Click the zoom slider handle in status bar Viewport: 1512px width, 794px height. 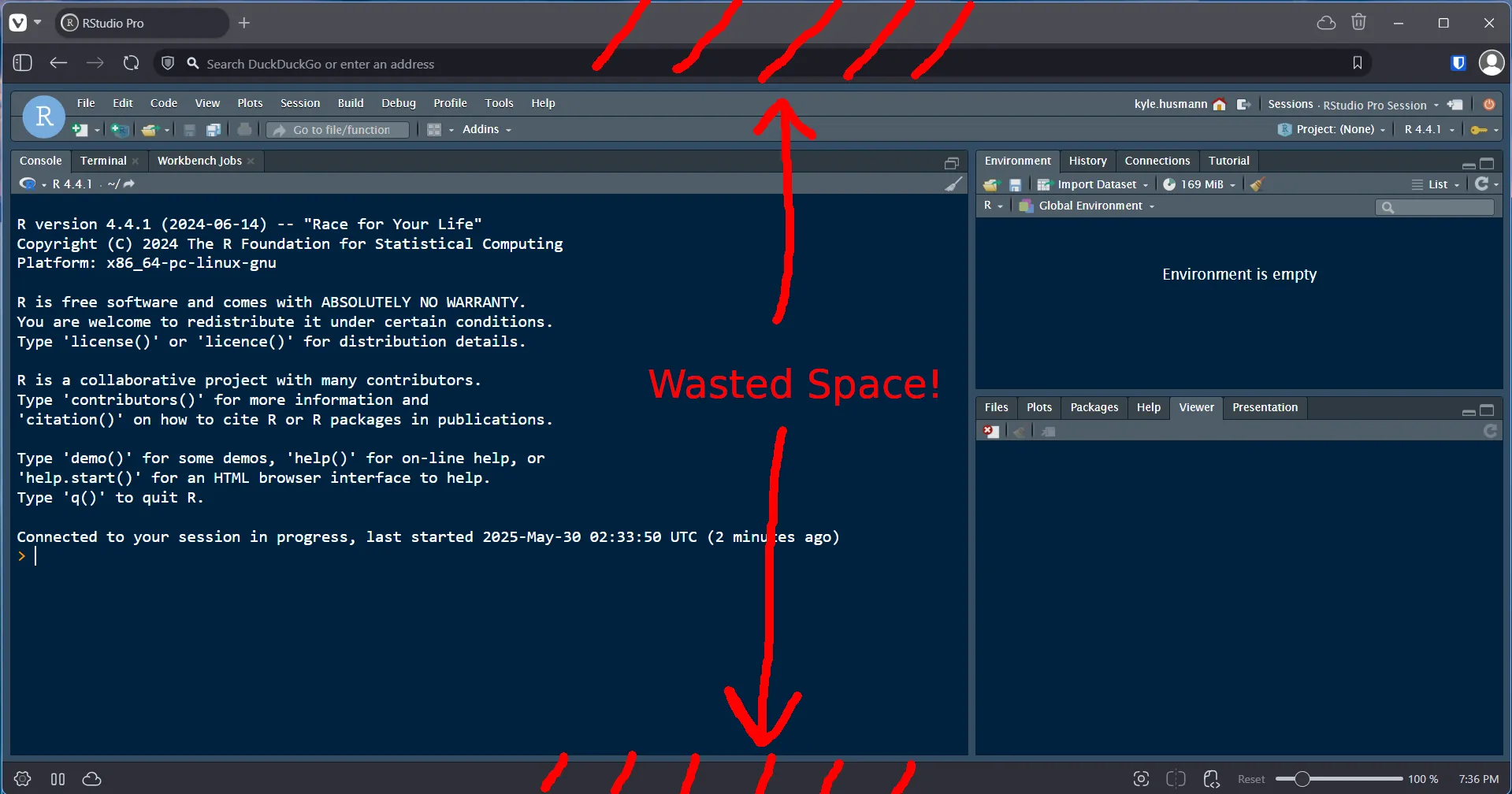(1302, 779)
